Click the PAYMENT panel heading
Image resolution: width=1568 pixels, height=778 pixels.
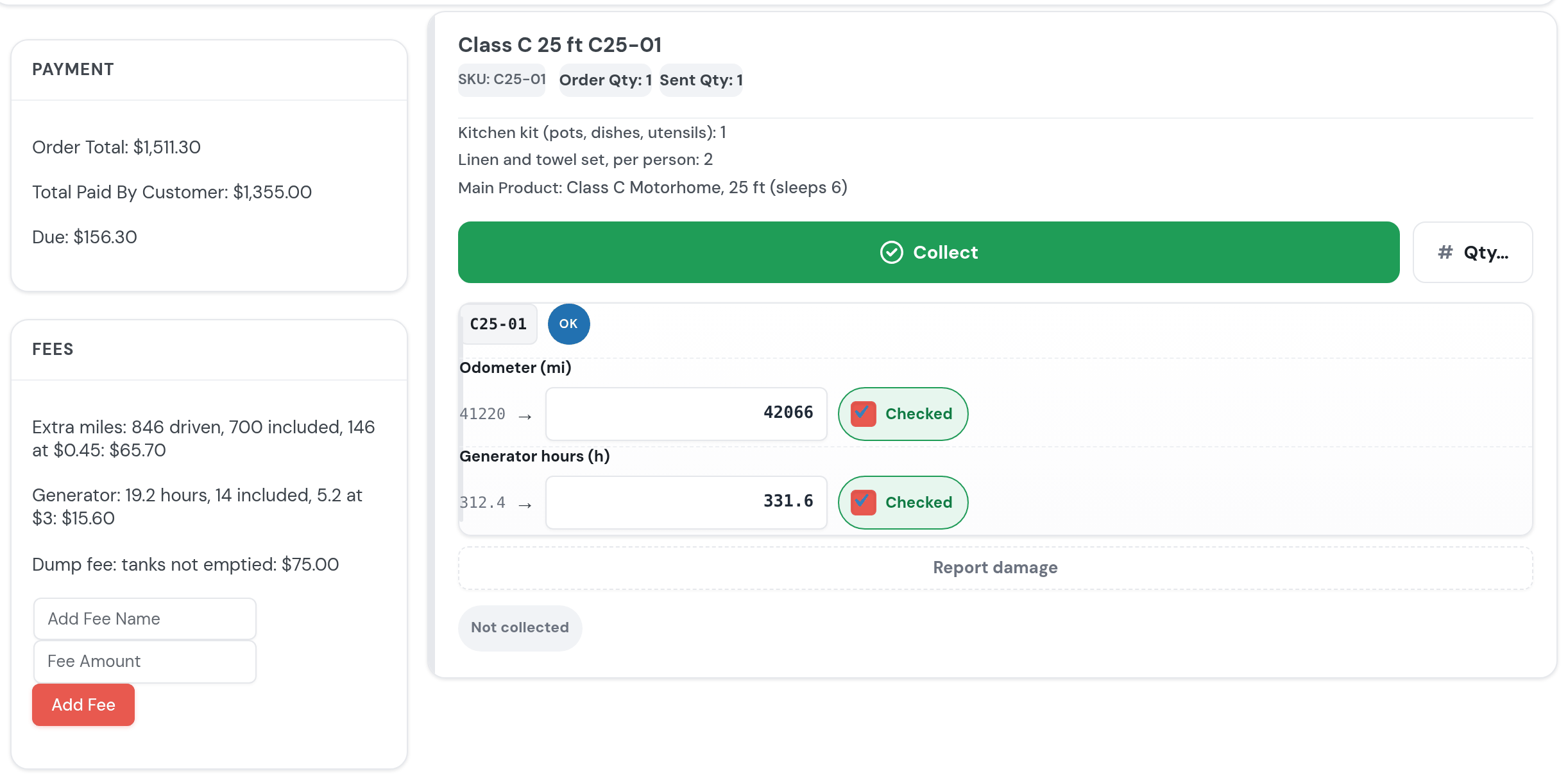tap(73, 69)
